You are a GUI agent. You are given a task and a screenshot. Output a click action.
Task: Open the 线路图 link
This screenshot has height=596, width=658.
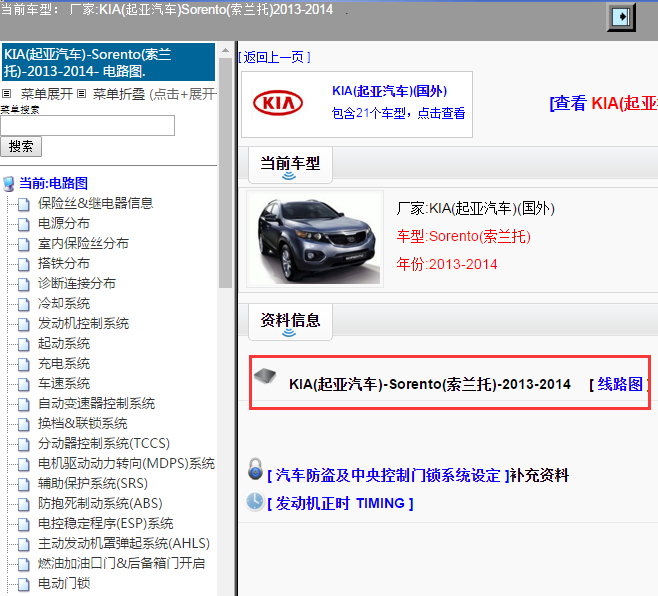pyautogui.click(x=620, y=384)
